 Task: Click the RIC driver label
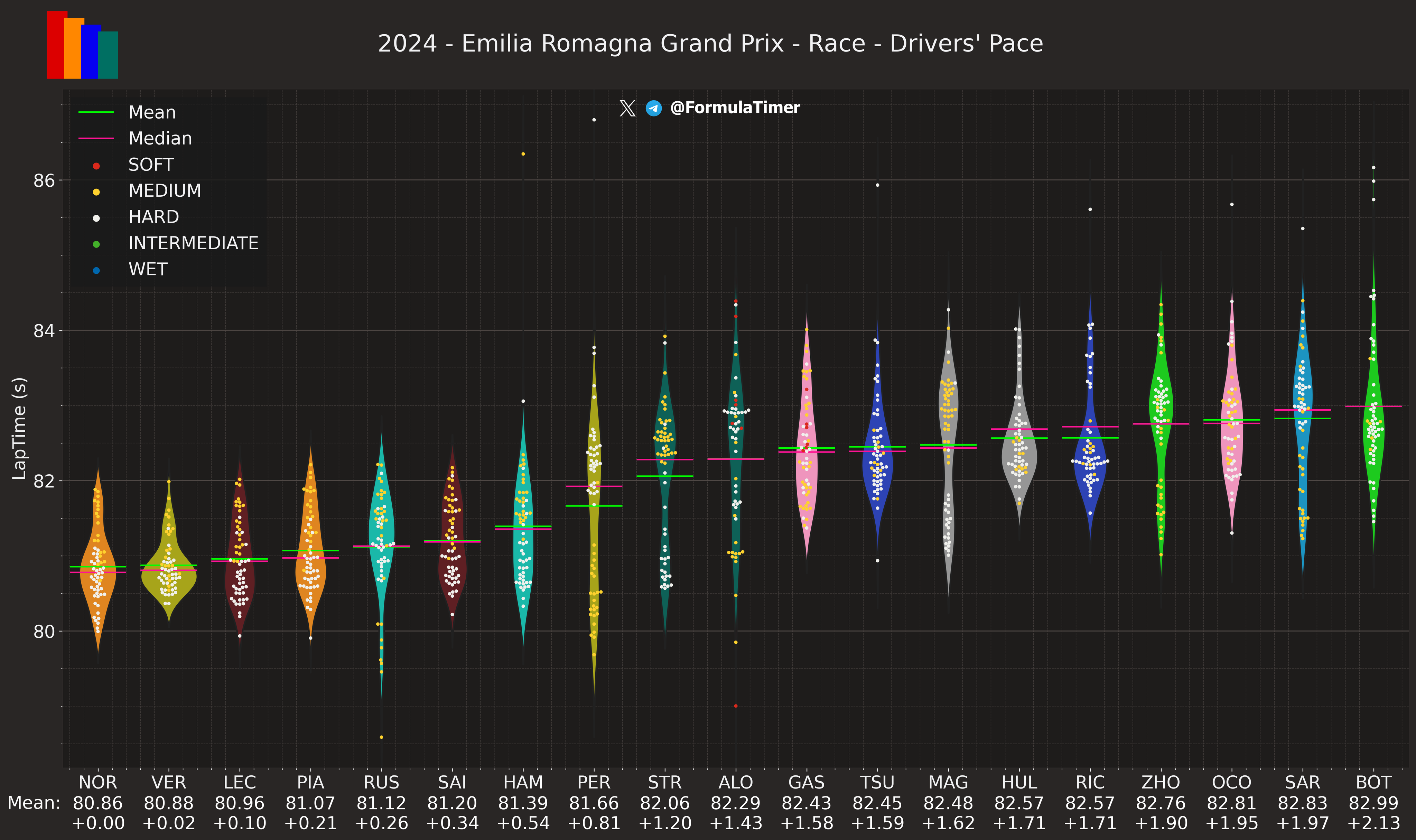pos(1090,782)
